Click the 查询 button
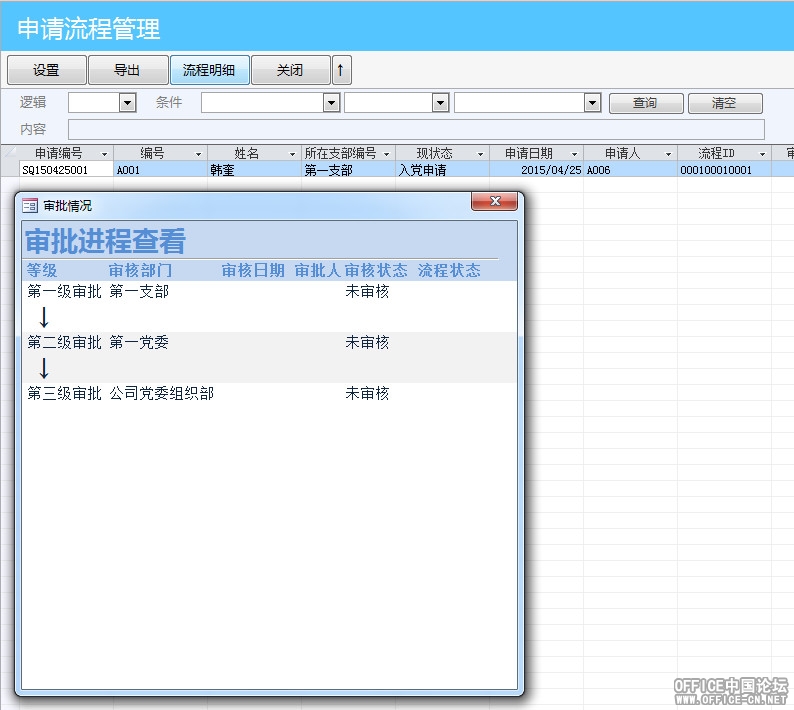This screenshot has height=710, width=794. (646, 103)
